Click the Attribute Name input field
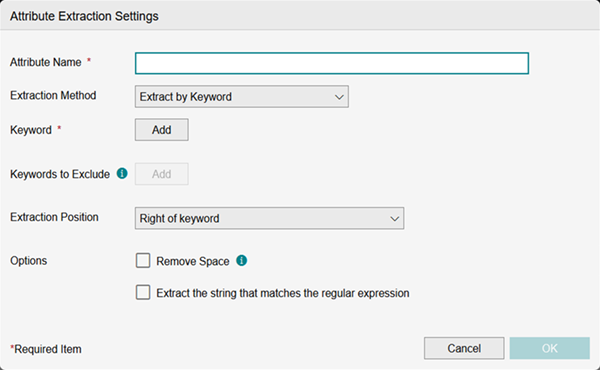 click(x=332, y=63)
